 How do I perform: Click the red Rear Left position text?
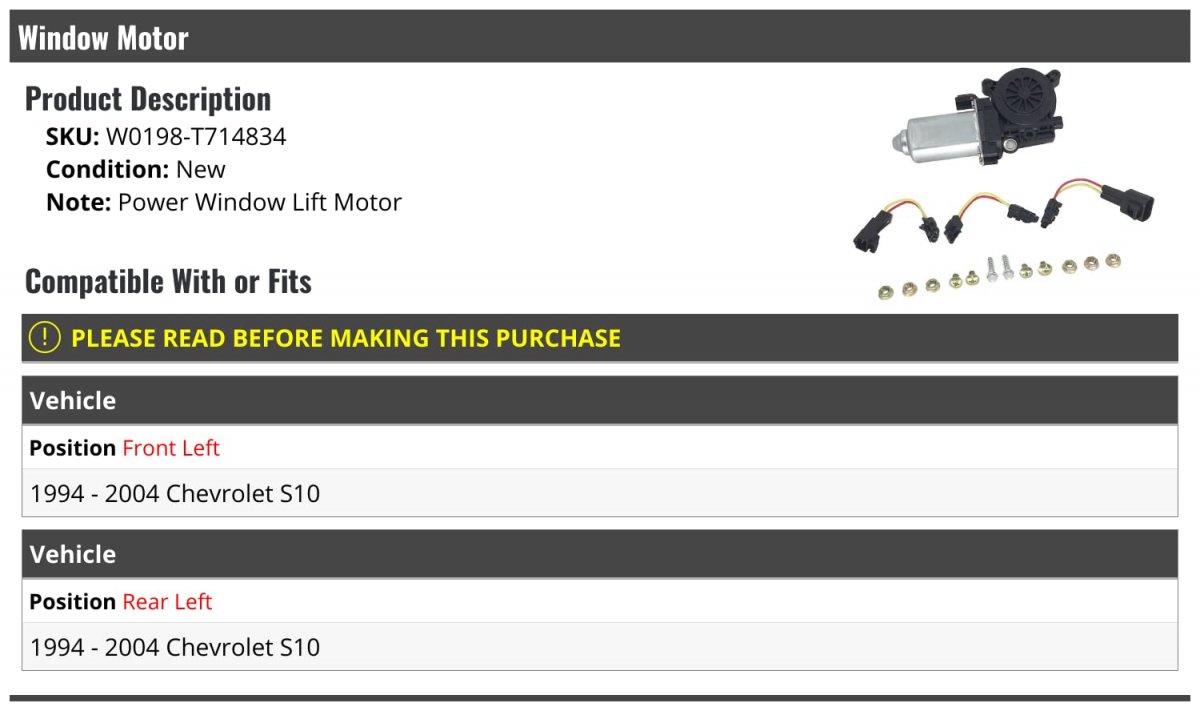(x=167, y=602)
